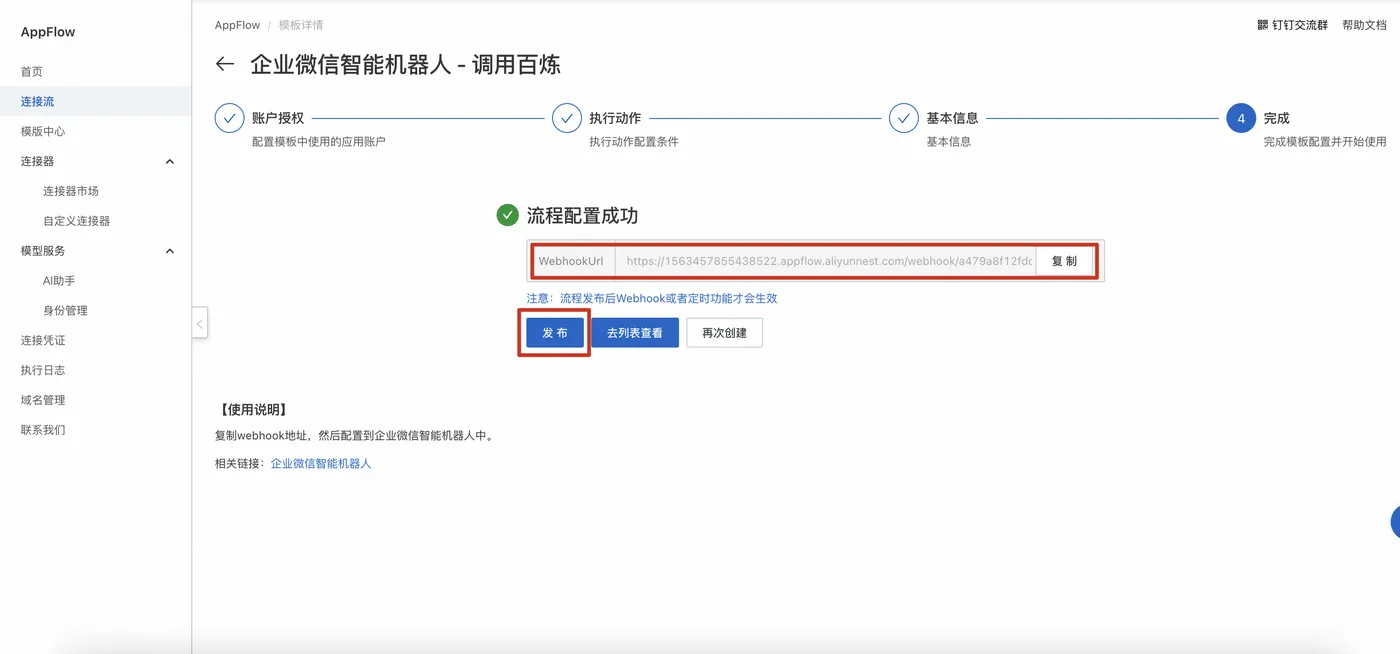Click the 复制webhook地址 instruction sentence
The width and height of the screenshot is (1400, 654).
(x=355, y=436)
